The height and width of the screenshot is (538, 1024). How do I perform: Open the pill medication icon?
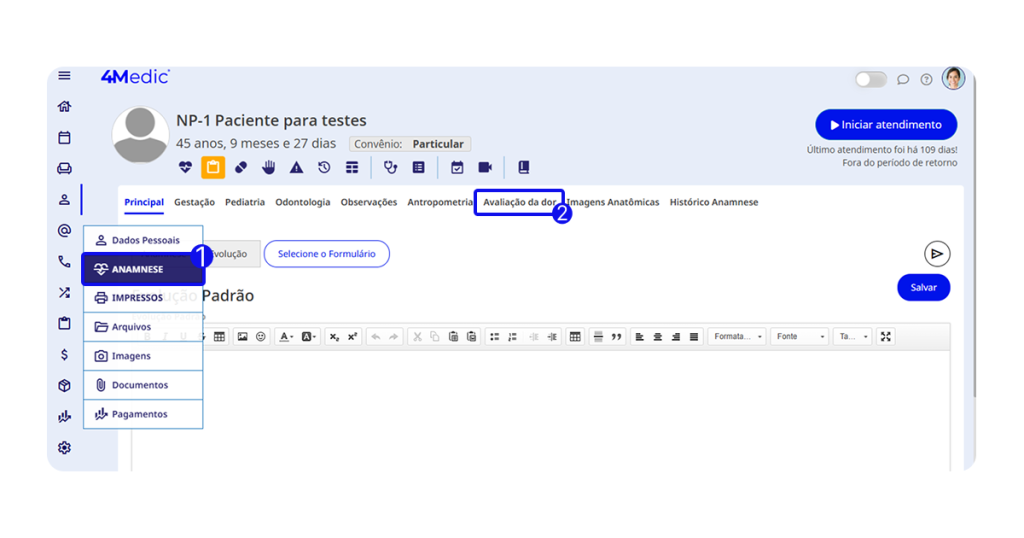pos(241,167)
